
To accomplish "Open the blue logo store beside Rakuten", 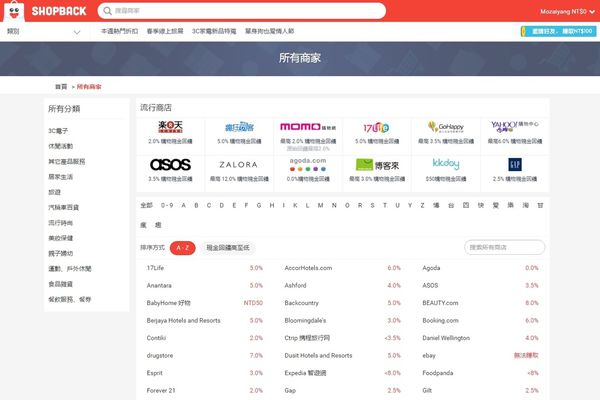I will pos(239,127).
